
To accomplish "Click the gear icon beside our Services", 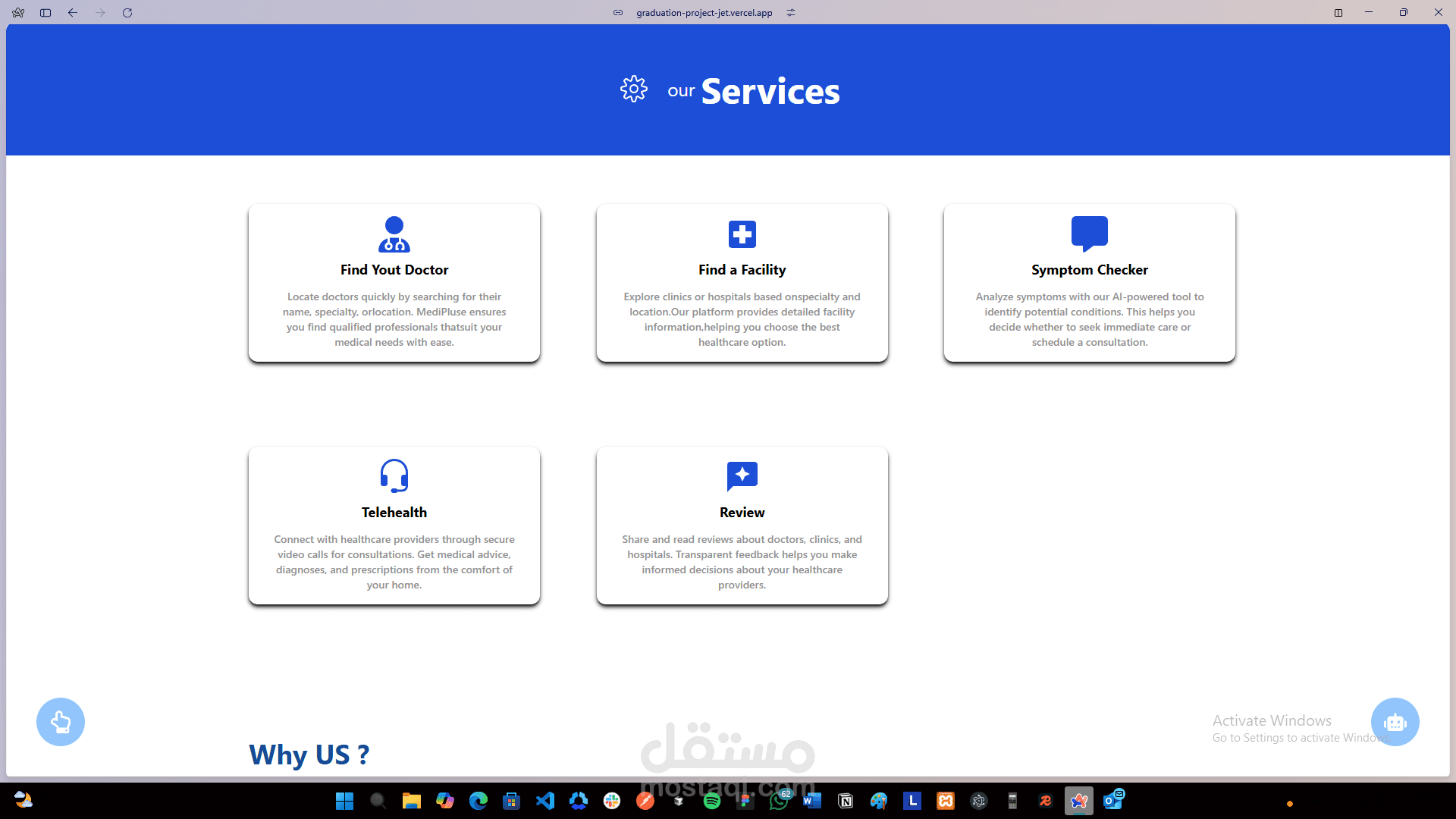I will (x=634, y=89).
